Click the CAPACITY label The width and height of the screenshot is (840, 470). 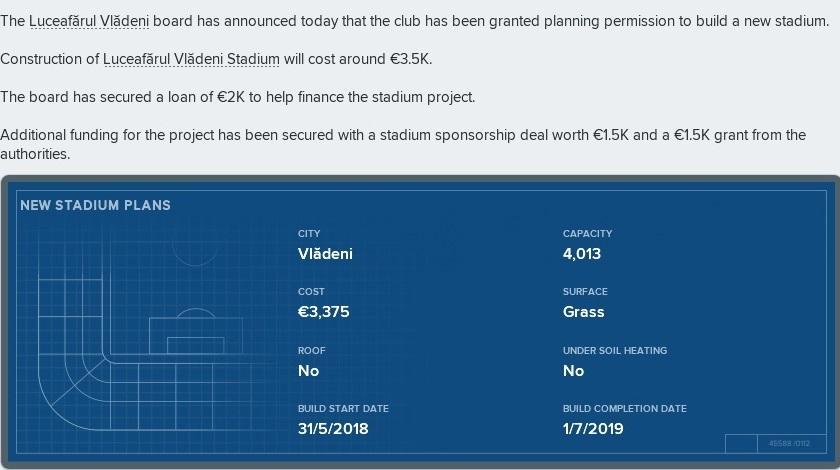click(587, 234)
